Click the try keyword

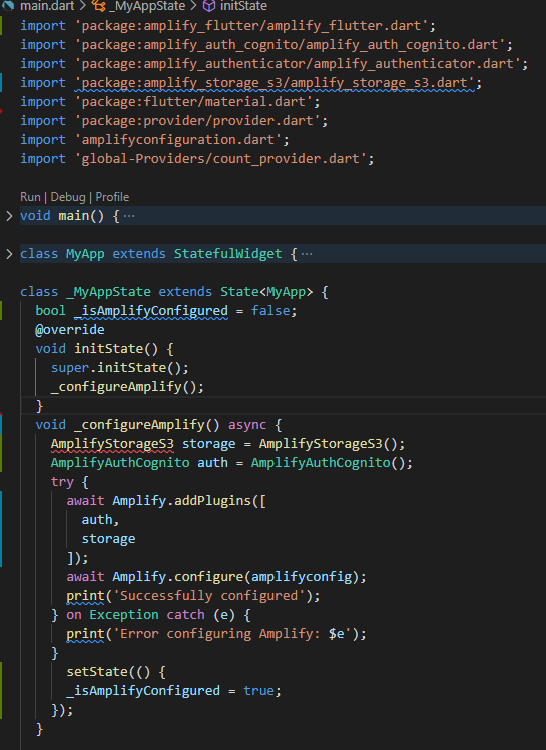62,482
